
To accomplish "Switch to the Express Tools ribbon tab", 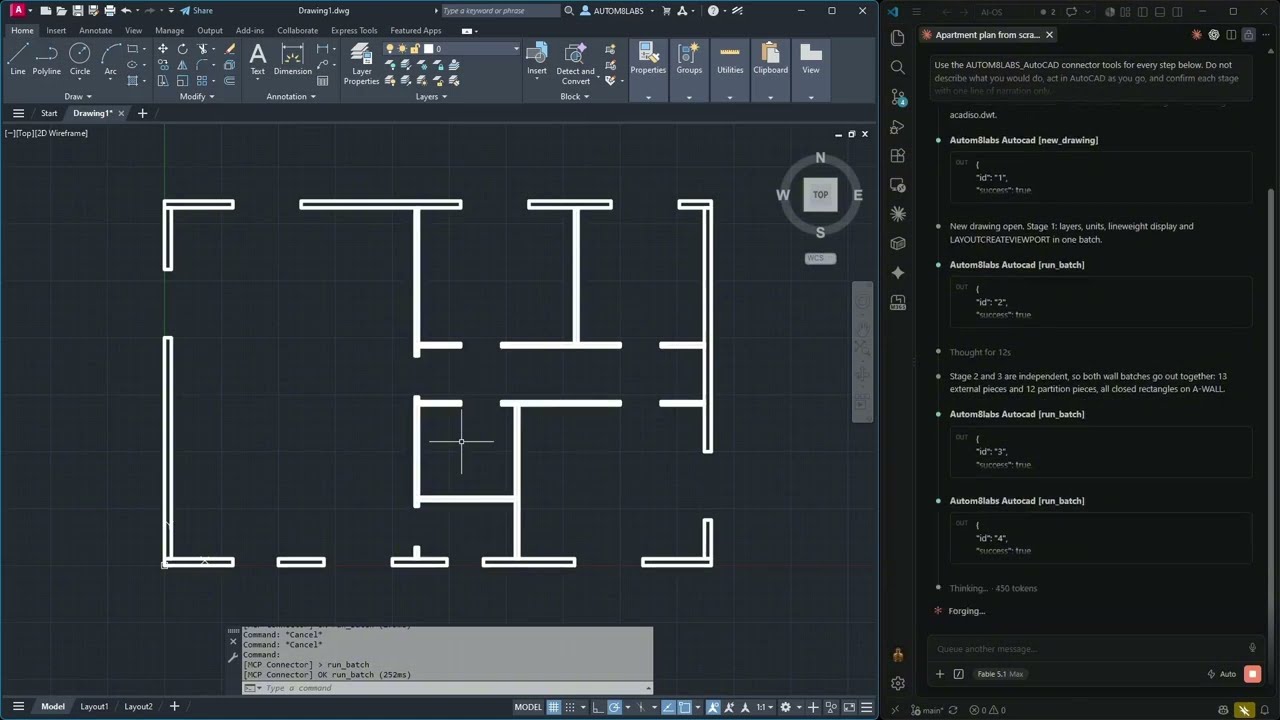I will [354, 30].
